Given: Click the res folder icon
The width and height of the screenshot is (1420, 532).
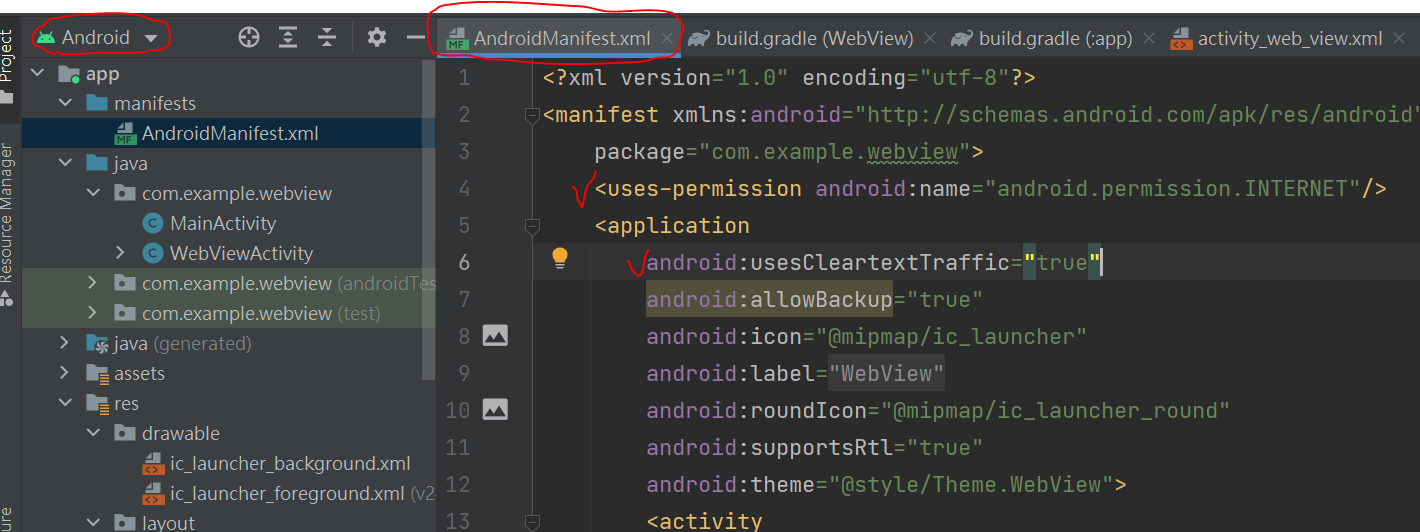Looking at the screenshot, I should 97,404.
